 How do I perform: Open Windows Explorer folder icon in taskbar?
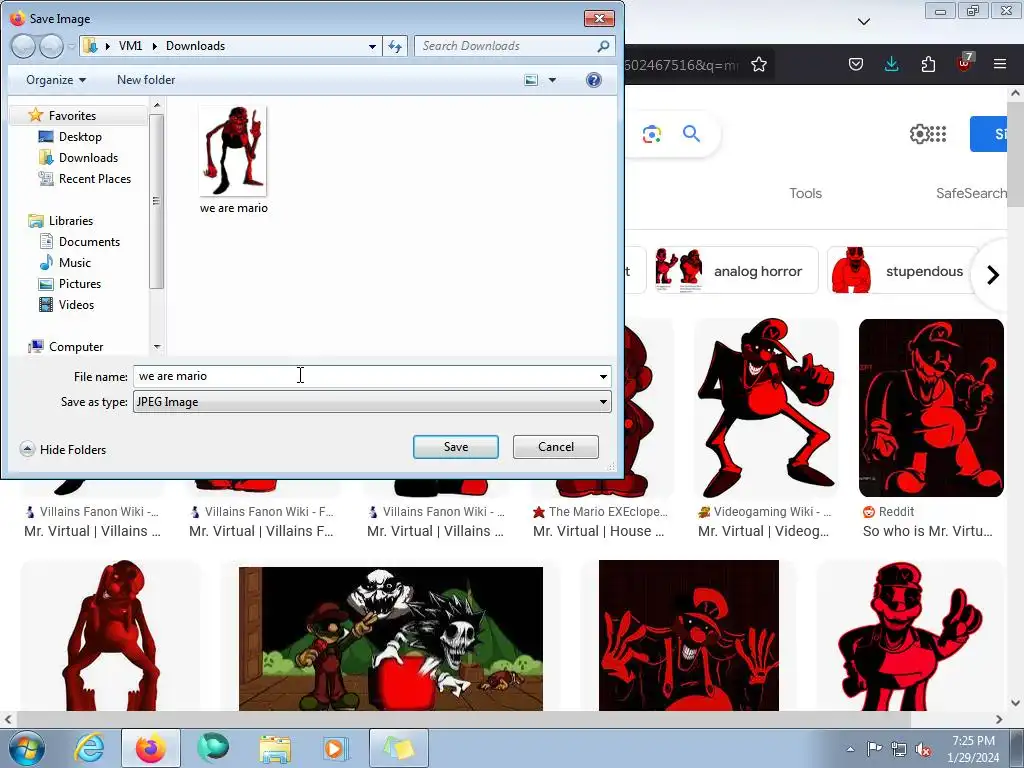[275, 748]
